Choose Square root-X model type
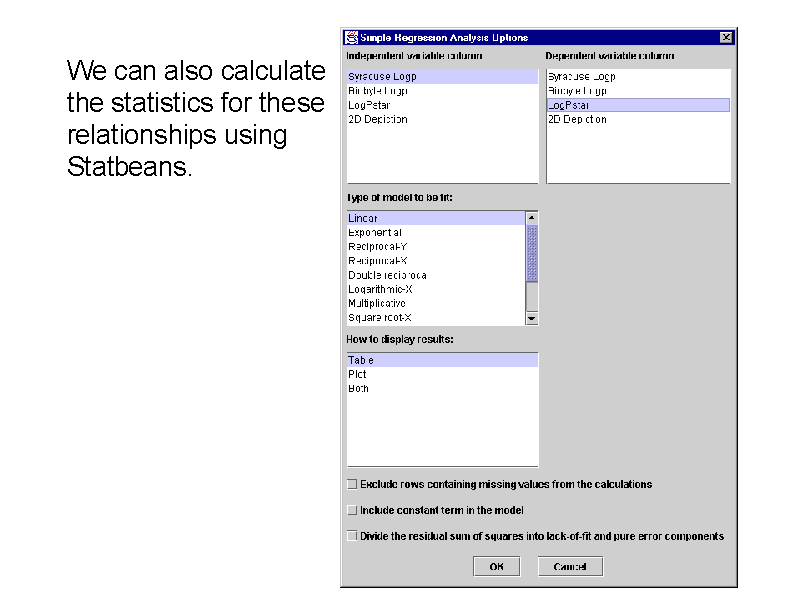This screenshot has height=600, width=800. click(378, 318)
